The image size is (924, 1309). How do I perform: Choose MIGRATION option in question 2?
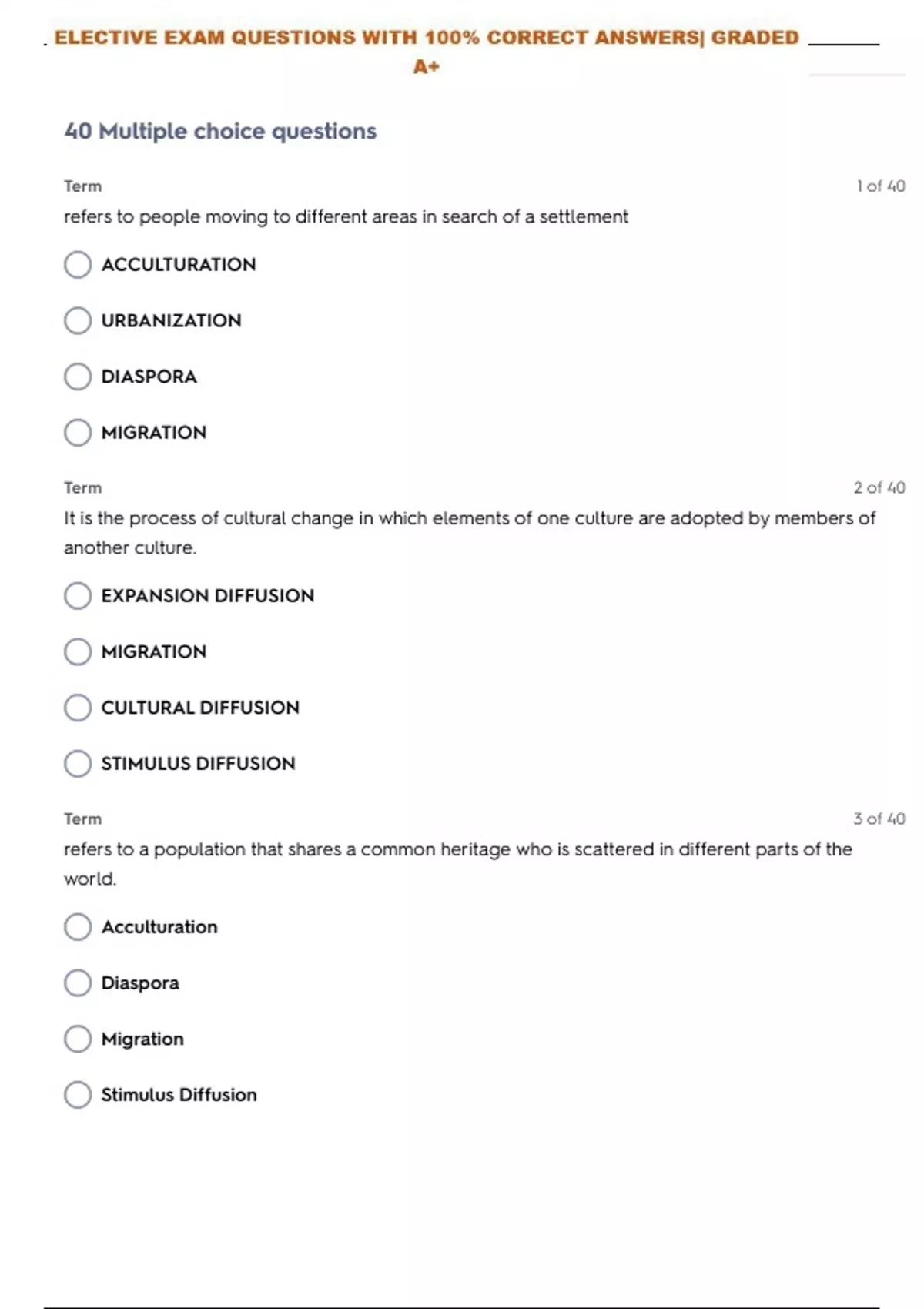click(78, 652)
